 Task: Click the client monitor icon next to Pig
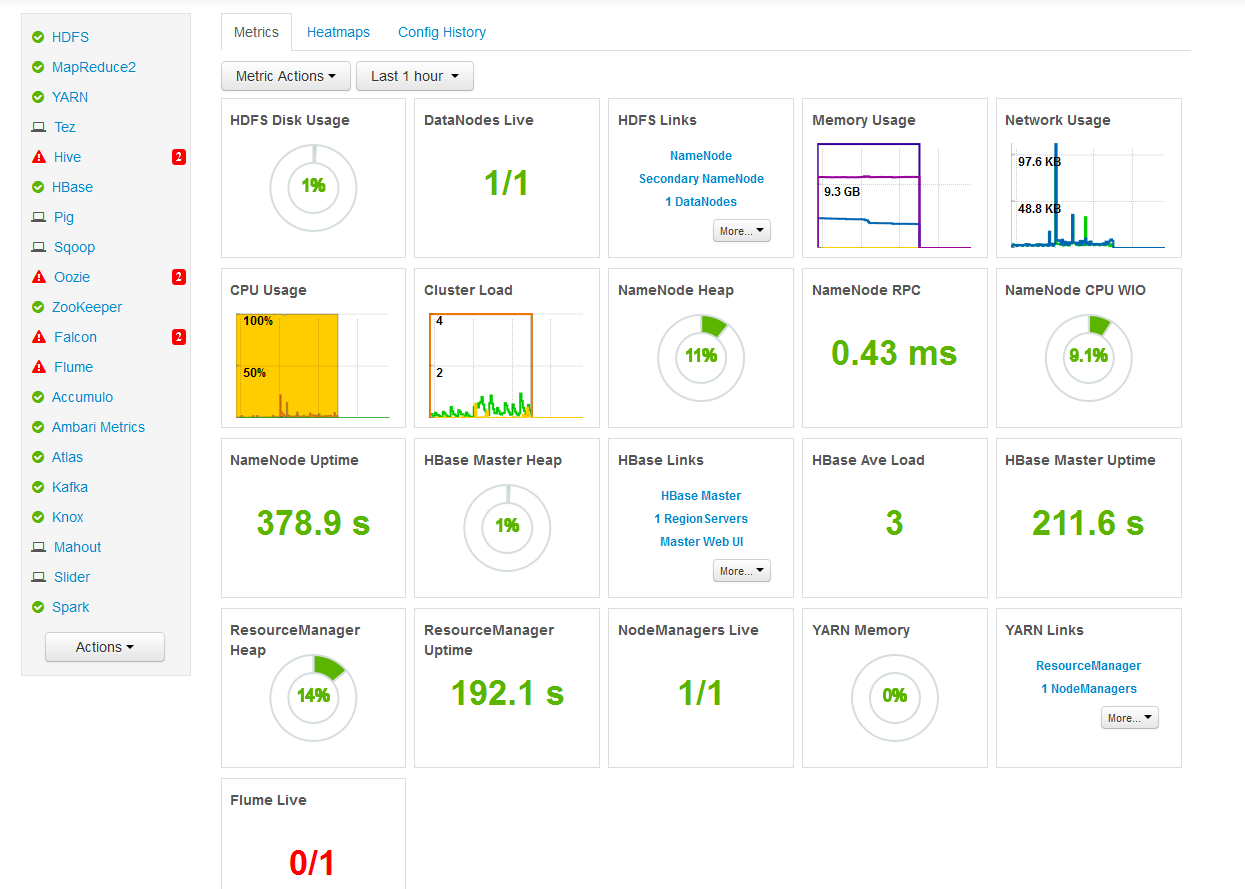tap(37, 217)
